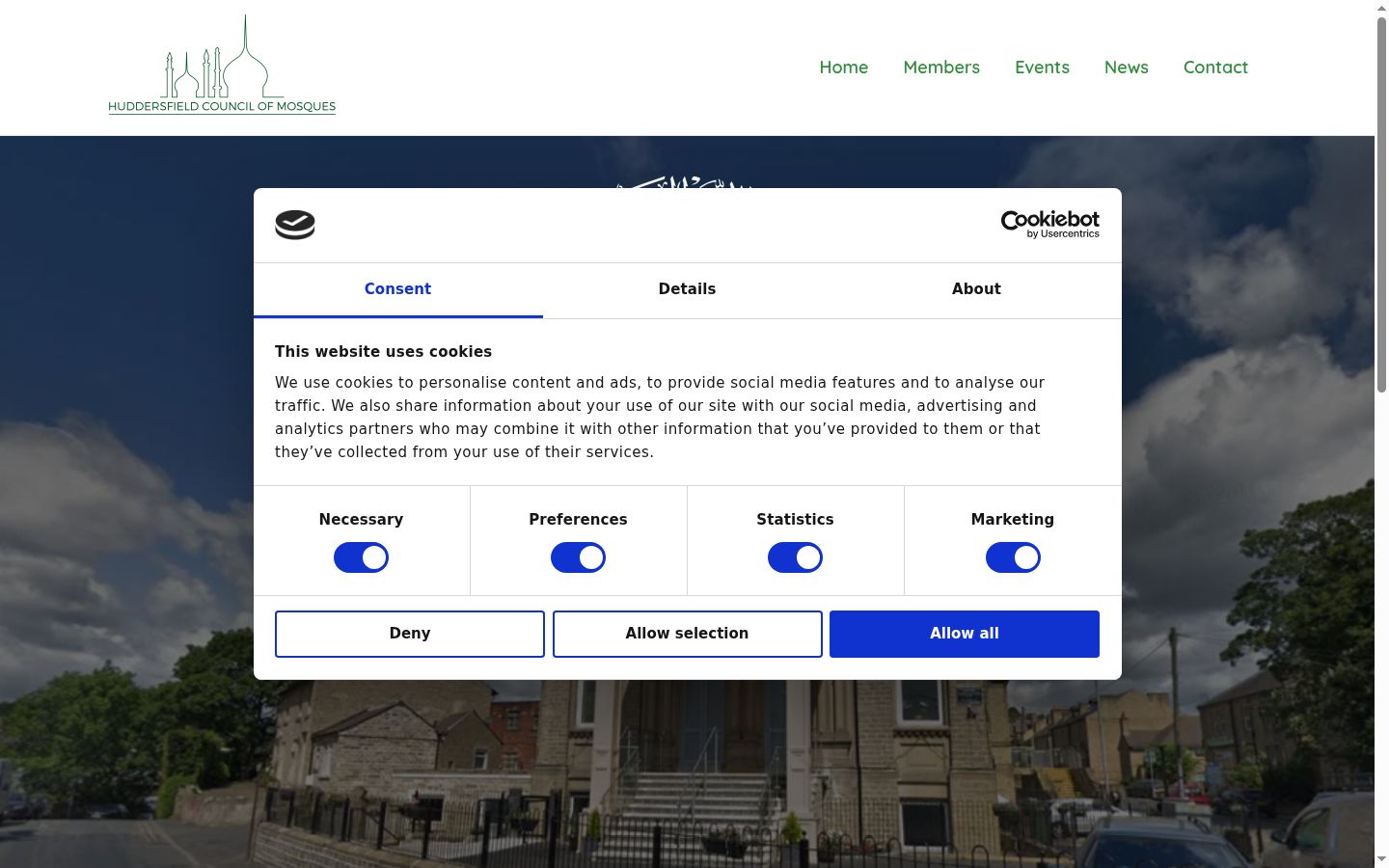Click the Allow selection button
Viewport: 1389px width, 868px height.
point(687,634)
